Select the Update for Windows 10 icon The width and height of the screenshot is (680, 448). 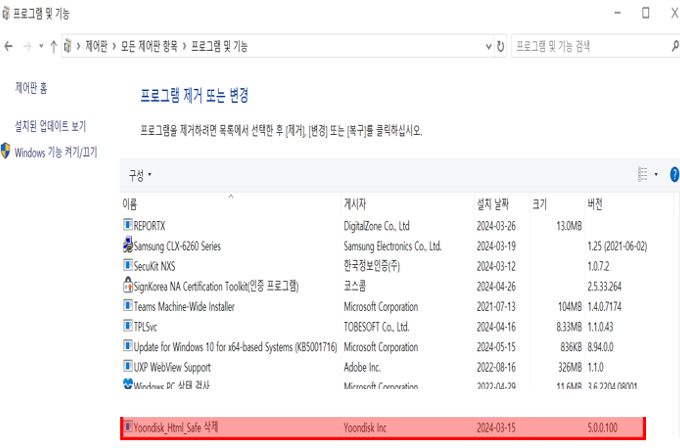pyautogui.click(x=128, y=345)
